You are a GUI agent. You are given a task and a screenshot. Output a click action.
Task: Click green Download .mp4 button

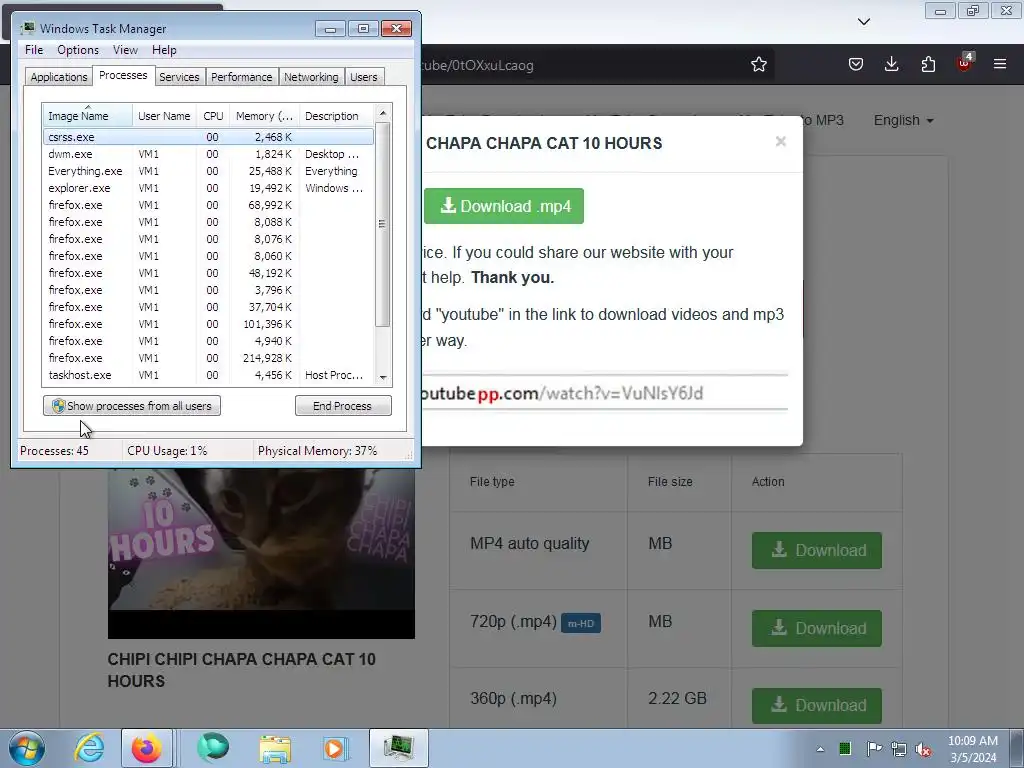[x=504, y=206]
